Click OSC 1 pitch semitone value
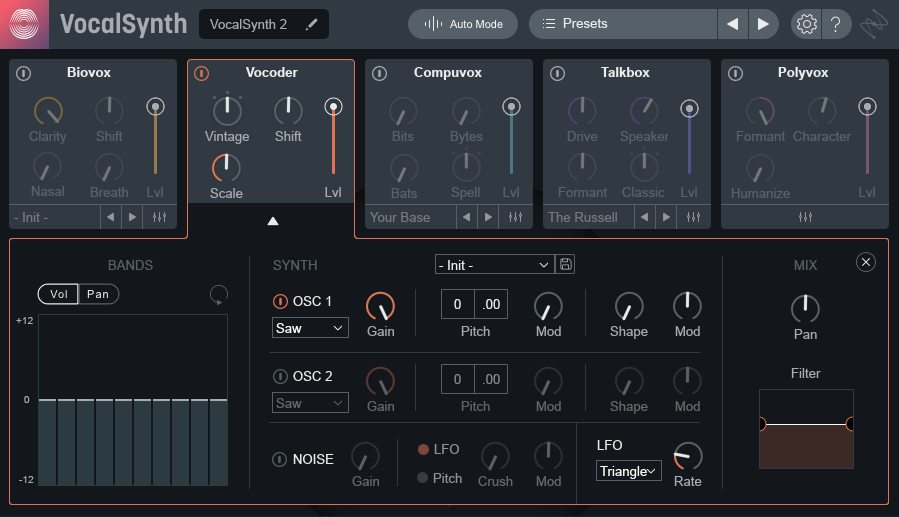 pyautogui.click(x=458, y=304)
